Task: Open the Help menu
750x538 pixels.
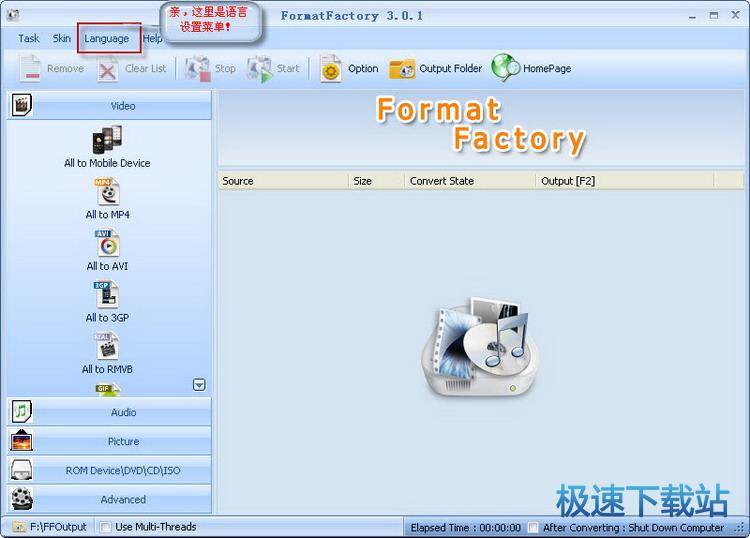Action: [152, 39]
